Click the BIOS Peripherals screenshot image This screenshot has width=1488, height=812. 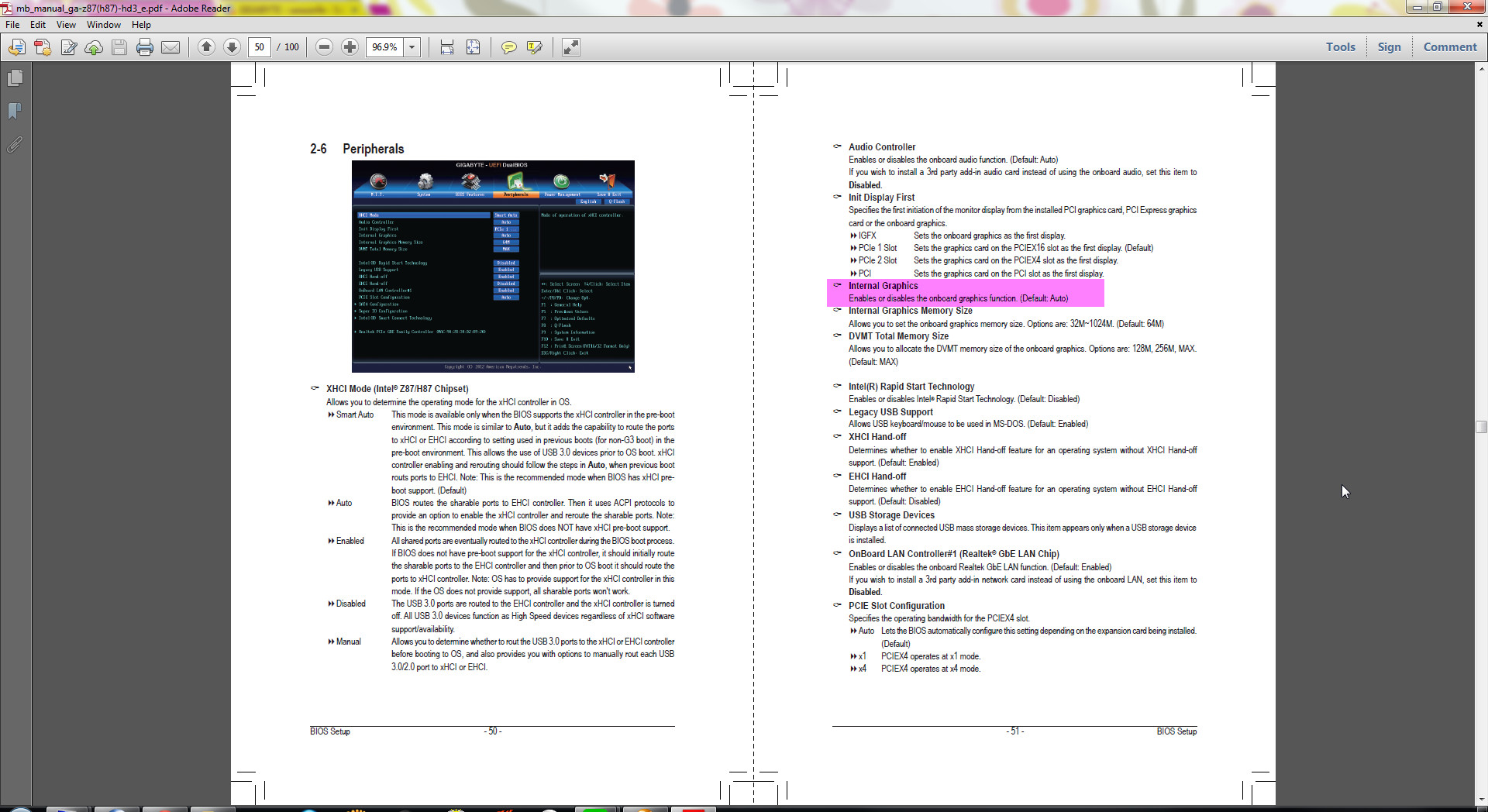pyautogui.click(x=493, y=267)
